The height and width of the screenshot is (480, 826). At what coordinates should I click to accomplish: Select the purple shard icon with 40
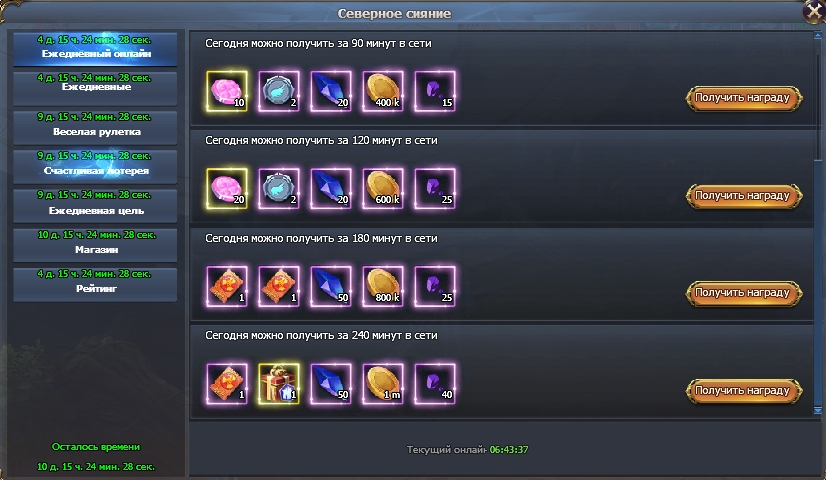pos(435,384)
